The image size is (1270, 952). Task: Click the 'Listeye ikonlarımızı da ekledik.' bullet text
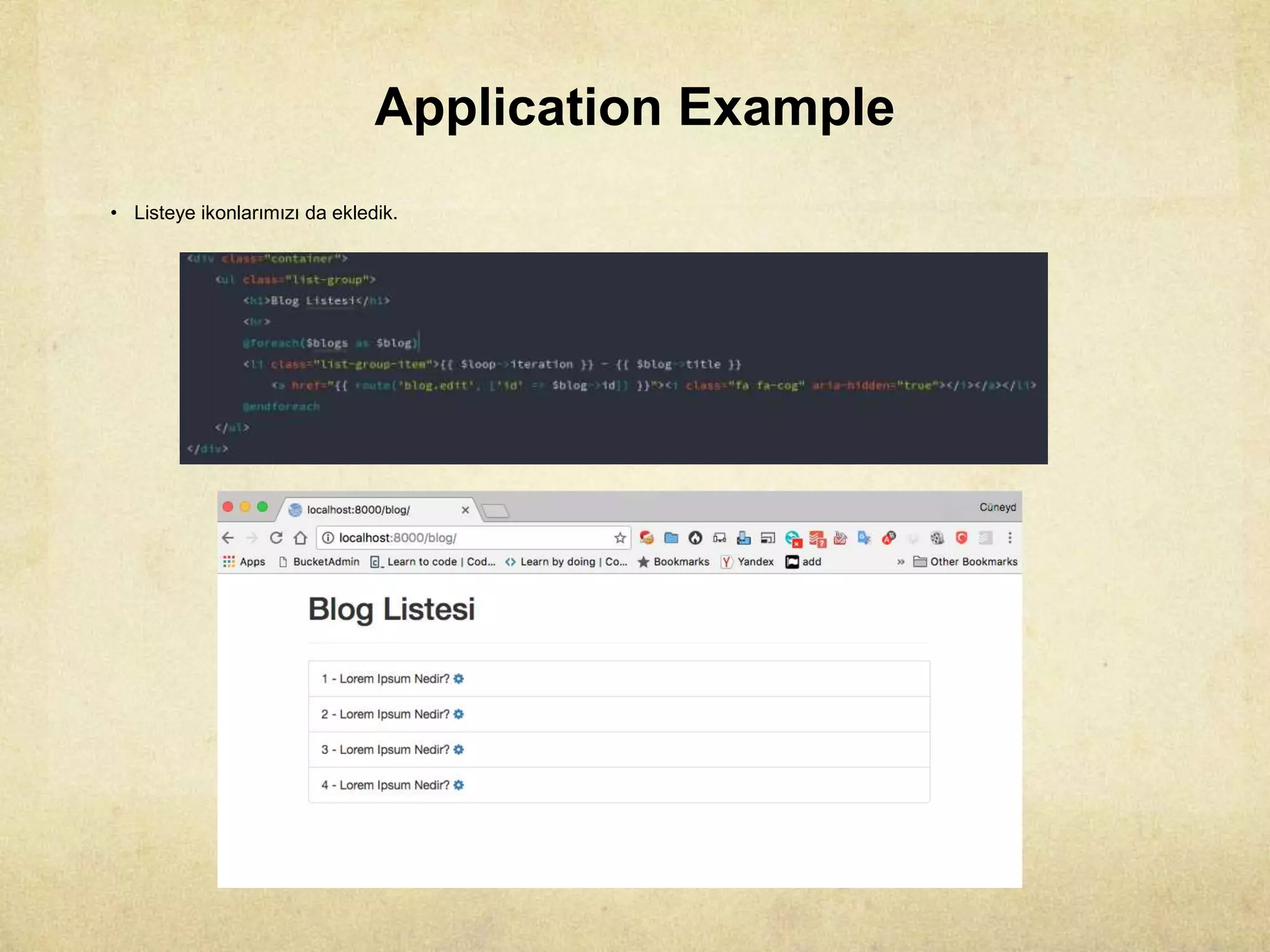[265, 213]
